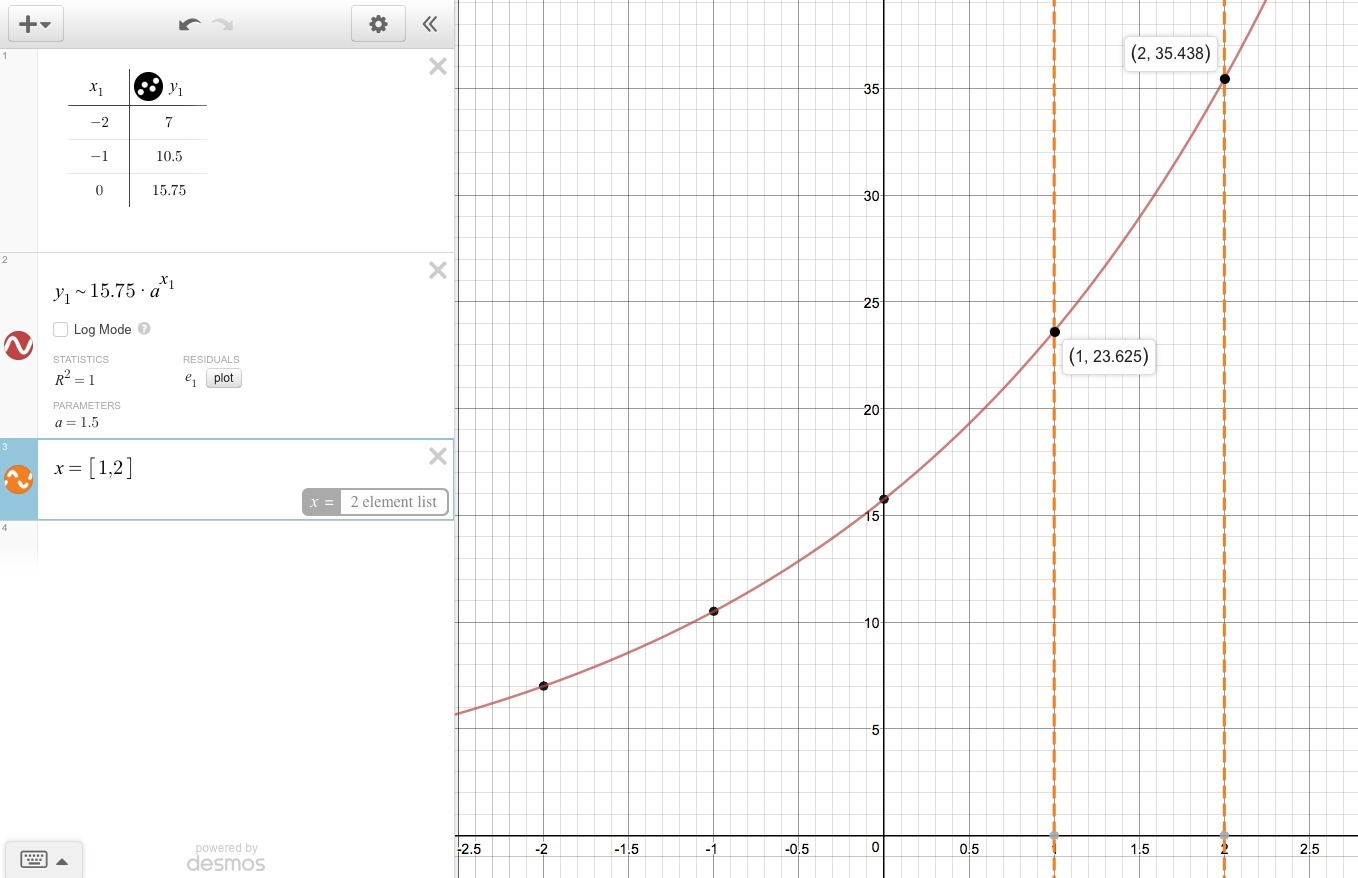The height and width of the screenshot is (878, 1358).
Task: Hide the orange x list graph icon
Action: click(19, 479)
